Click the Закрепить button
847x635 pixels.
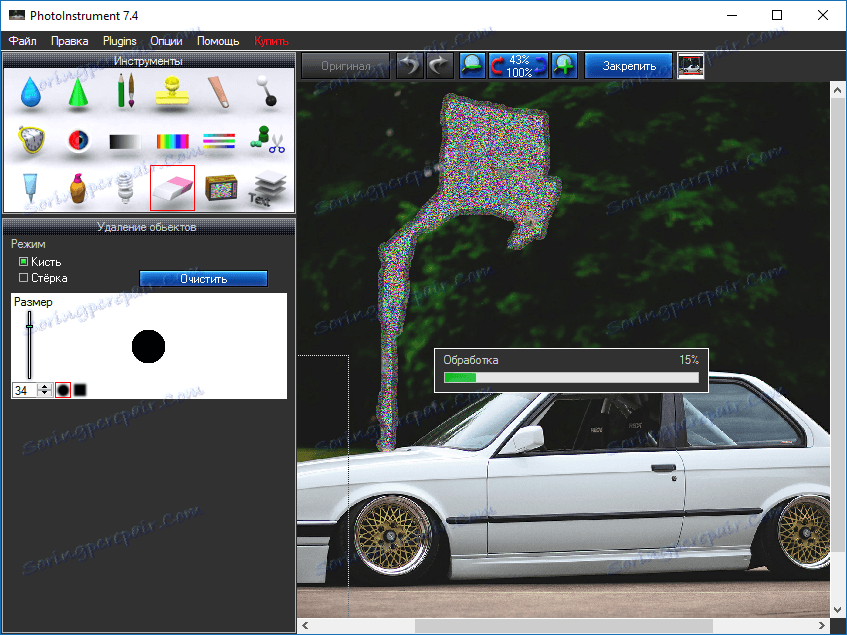(x=629, y=66)
